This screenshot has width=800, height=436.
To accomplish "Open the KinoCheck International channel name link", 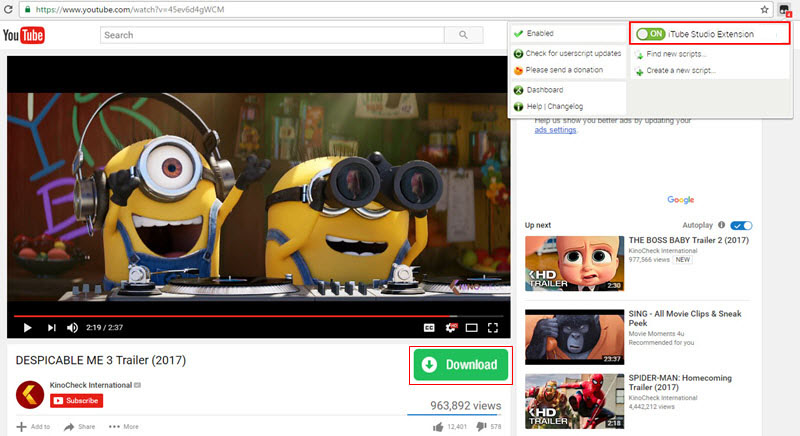I will tap(91, 385).
